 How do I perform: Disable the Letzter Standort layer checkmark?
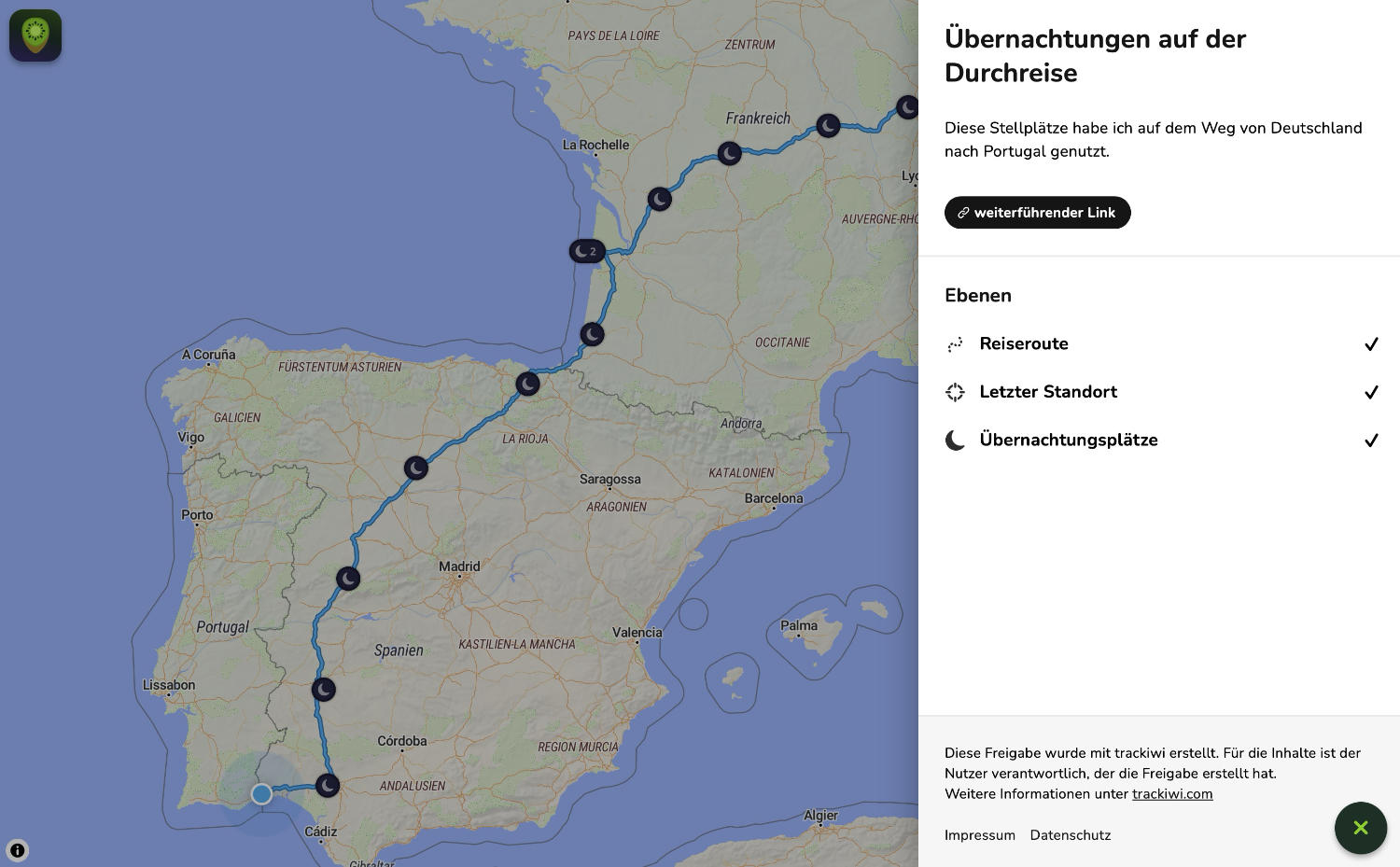[x=1370, y=392]
